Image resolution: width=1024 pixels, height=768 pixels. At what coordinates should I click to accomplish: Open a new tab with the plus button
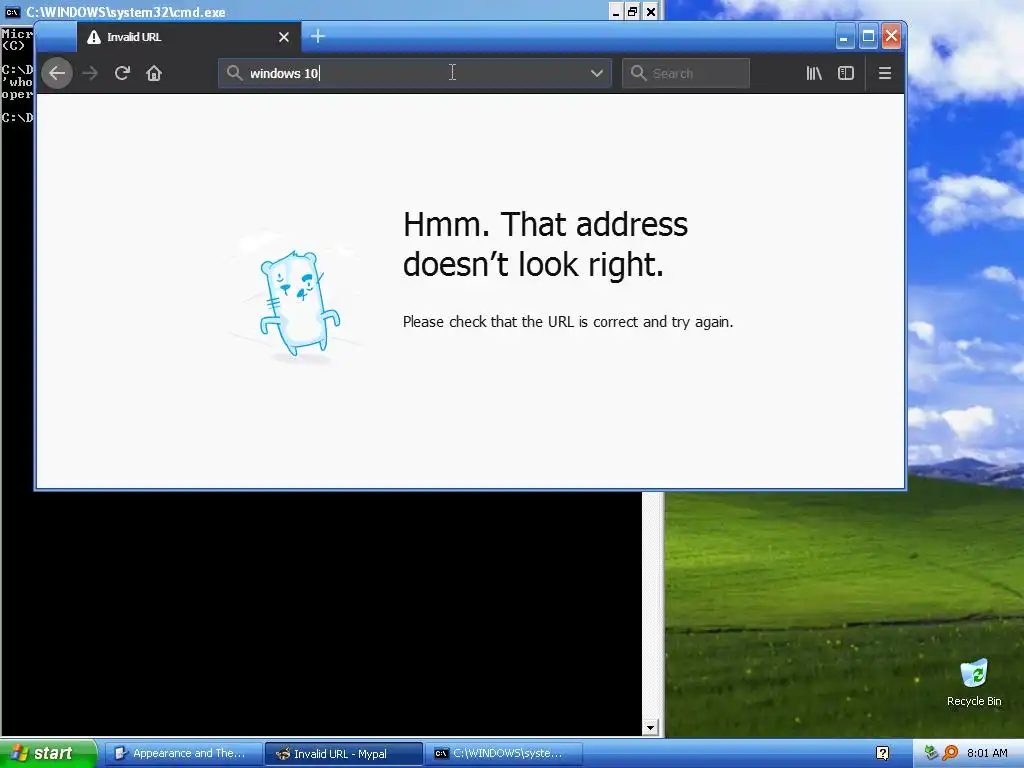(317, 37)
